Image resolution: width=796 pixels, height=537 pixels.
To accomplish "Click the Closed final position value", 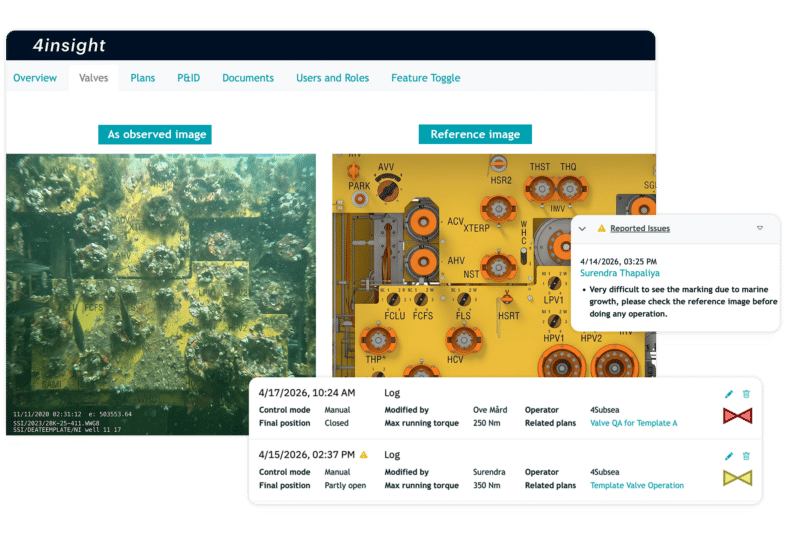I will [337, 423].
